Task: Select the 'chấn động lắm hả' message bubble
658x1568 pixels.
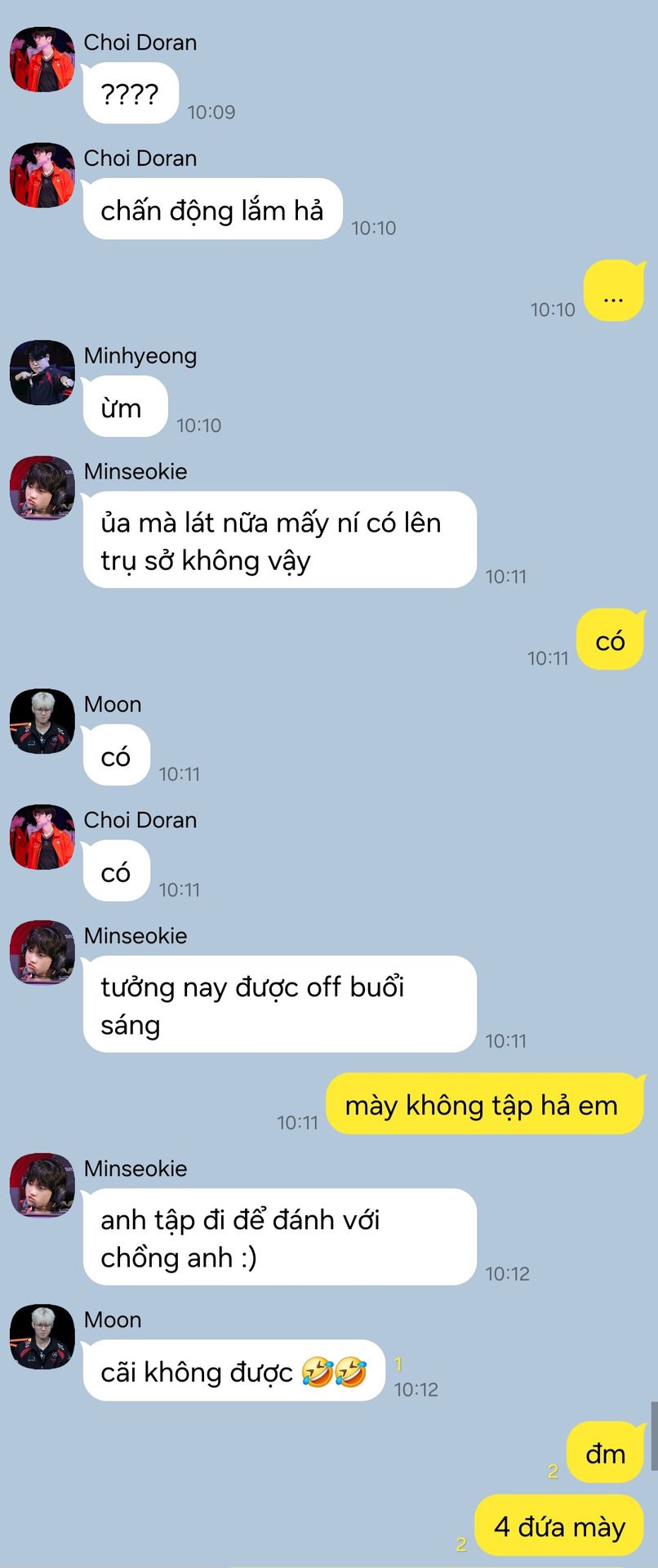Action: click(x=212, y=209)
